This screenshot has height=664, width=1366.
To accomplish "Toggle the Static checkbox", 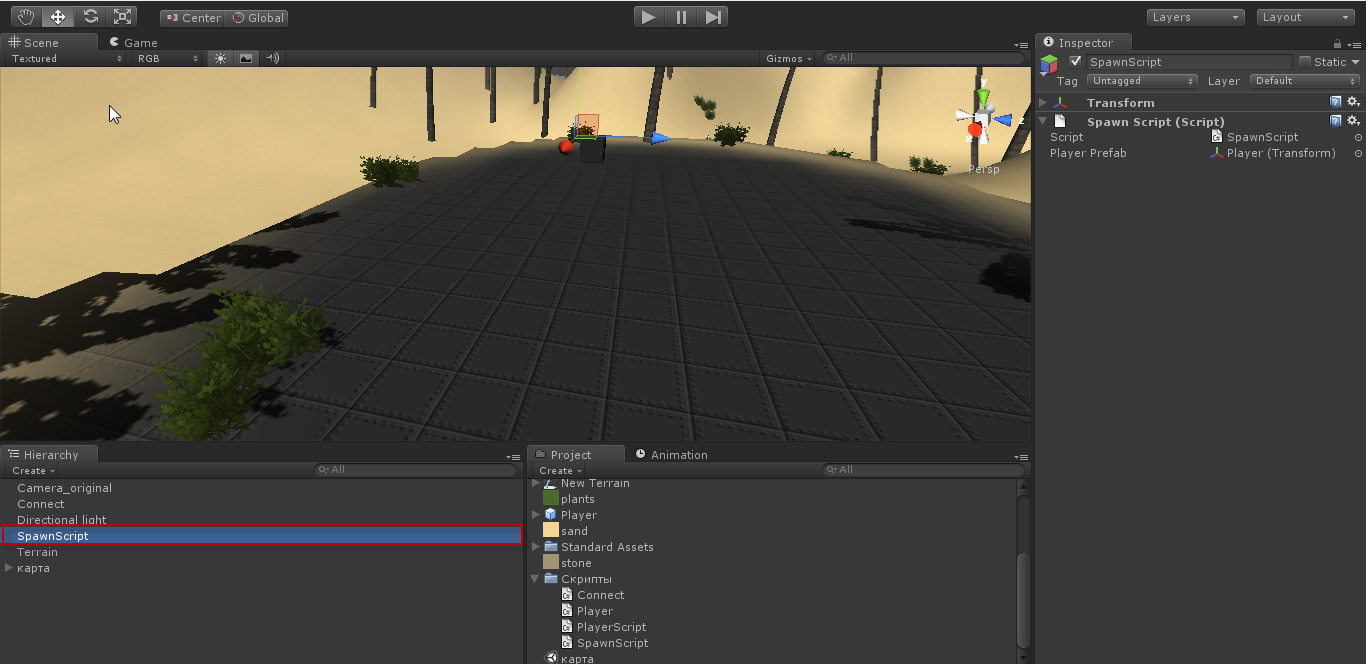I will click(x=1304, y=62).
